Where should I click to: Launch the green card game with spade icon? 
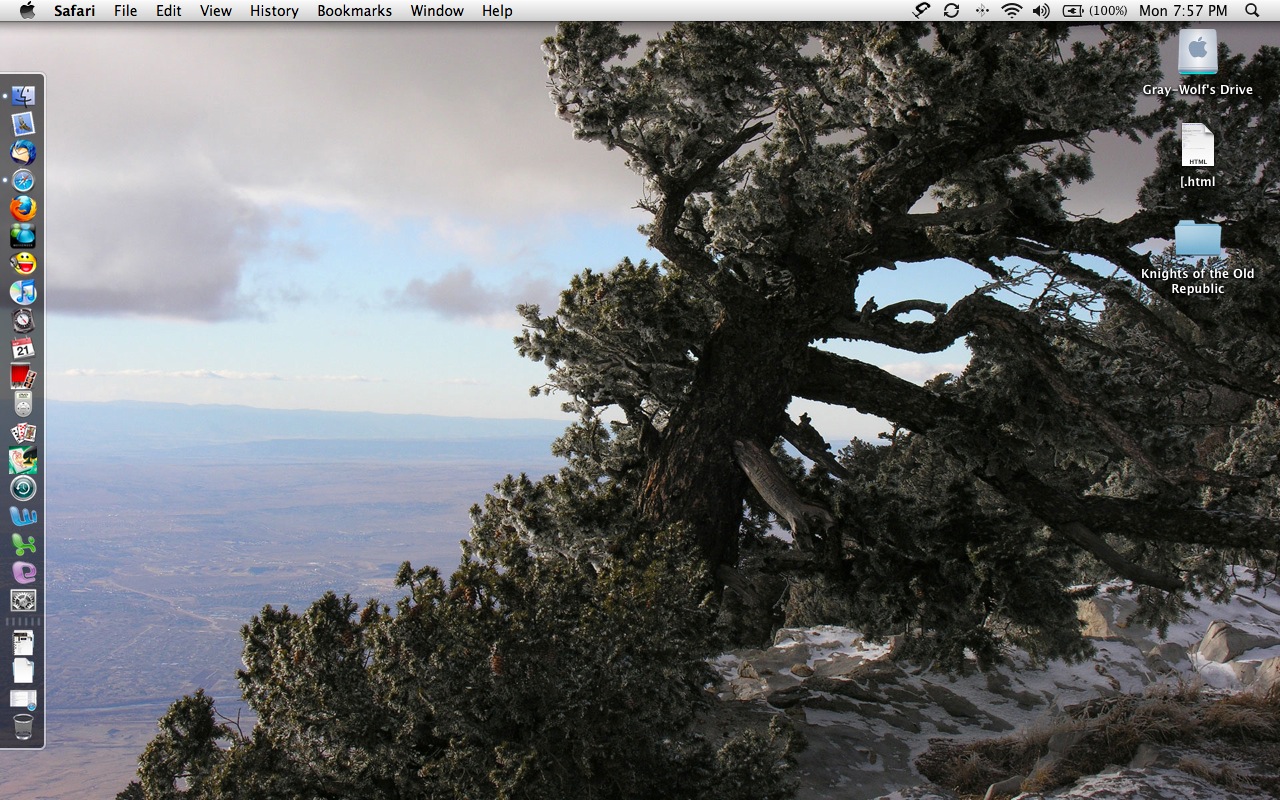coord(23,460)
